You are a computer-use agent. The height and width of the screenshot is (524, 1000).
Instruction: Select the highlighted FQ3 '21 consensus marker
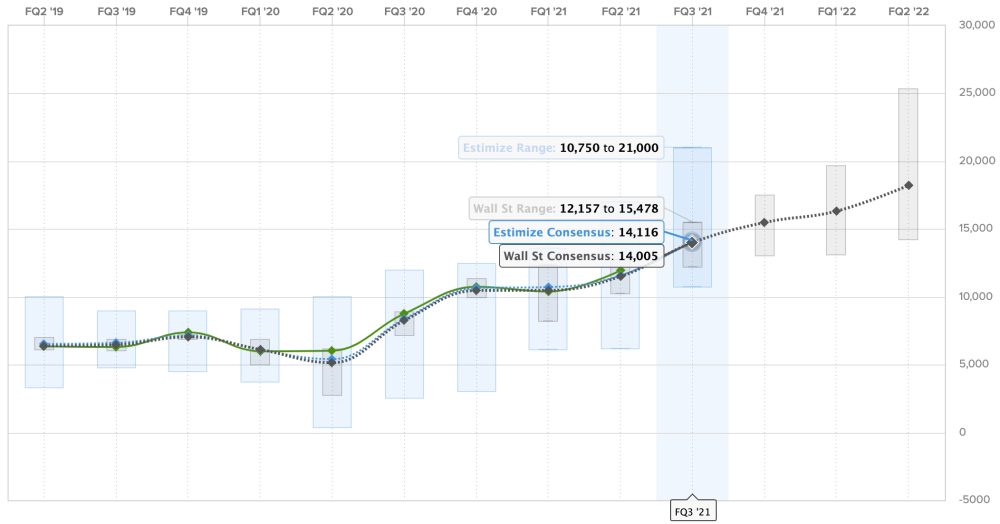(692, 242)
